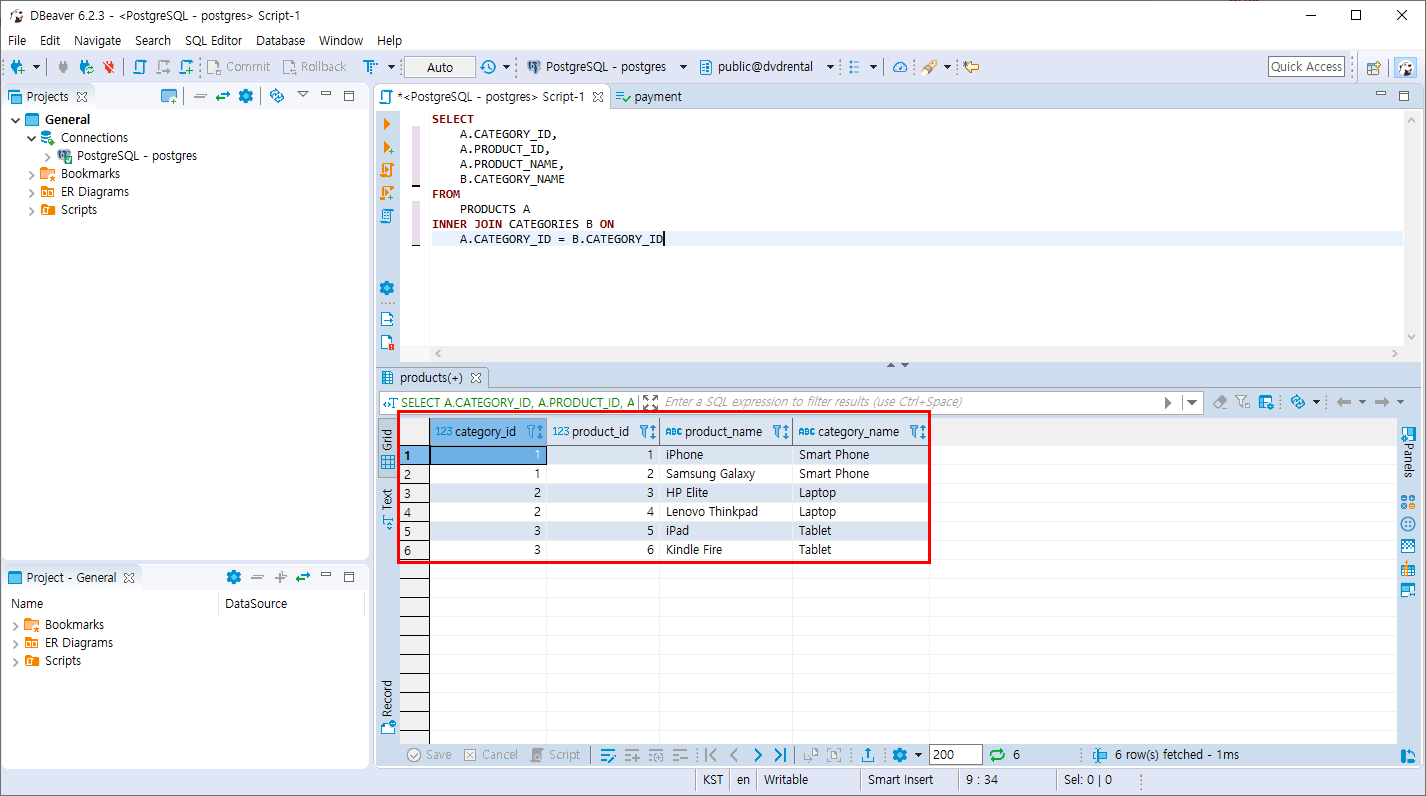Click Execute SQL statement orange arrow
1426x796 pixels.
387,124
